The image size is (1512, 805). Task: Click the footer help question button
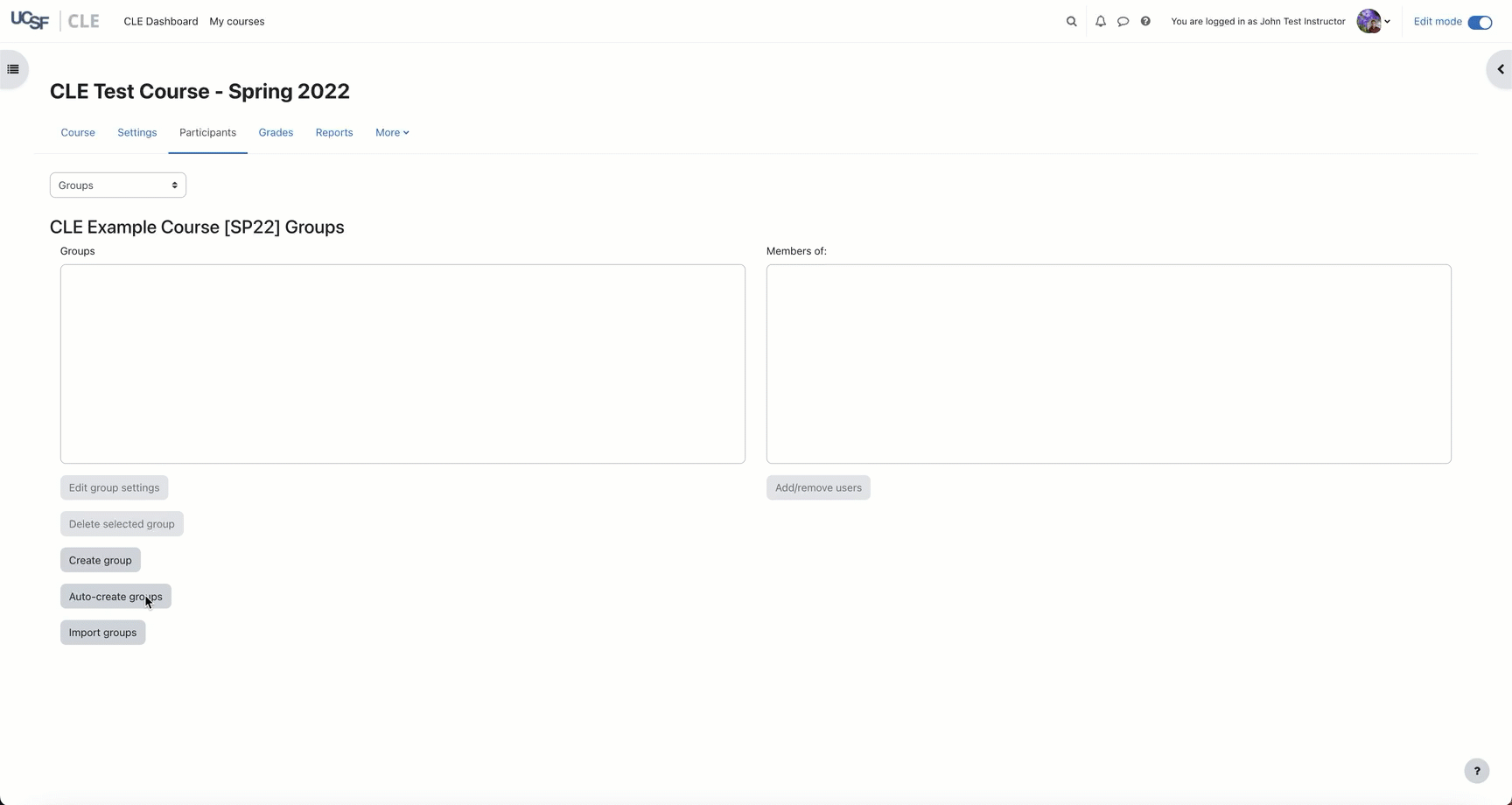[1477, 771]
